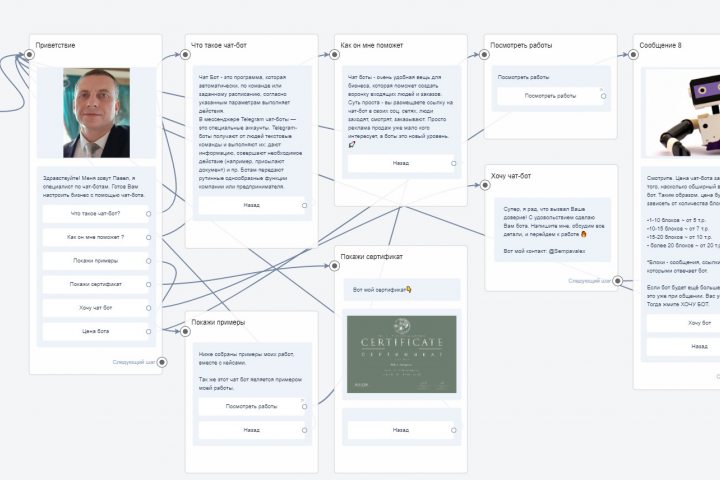Viewport: 720px width, 480px height.
Task: Click input connector of Как он мне поможет block
Action: 335,55
